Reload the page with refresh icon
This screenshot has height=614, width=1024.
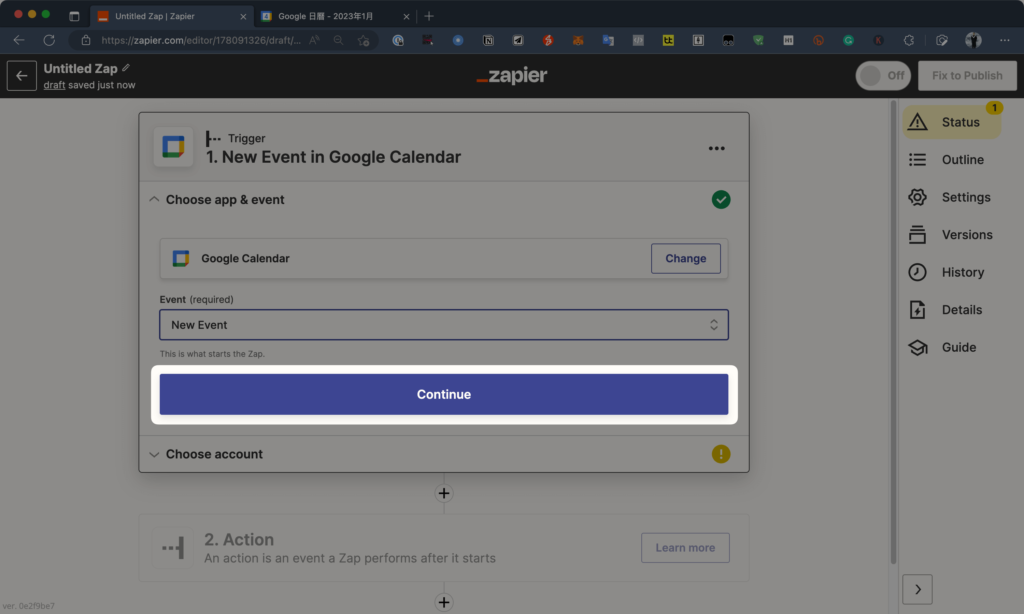[x=49, y=40]
